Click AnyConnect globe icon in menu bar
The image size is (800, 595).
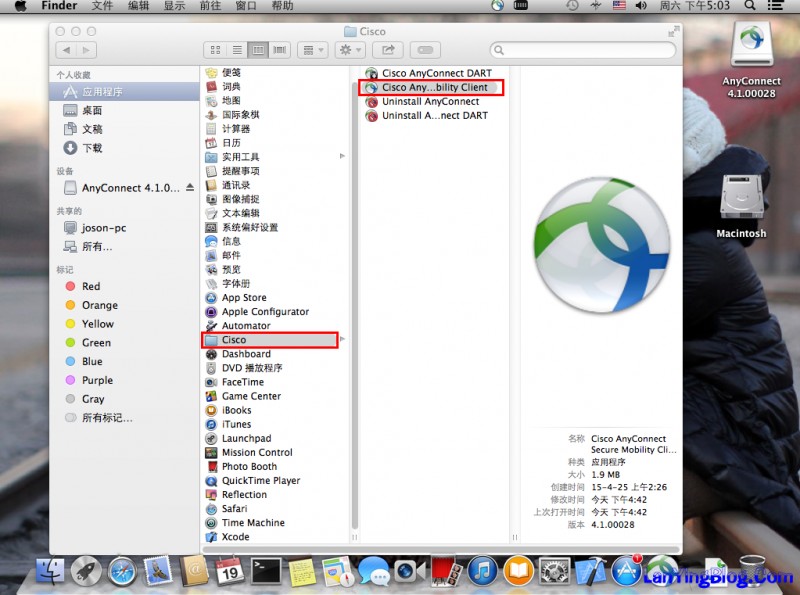pos(497,6)
